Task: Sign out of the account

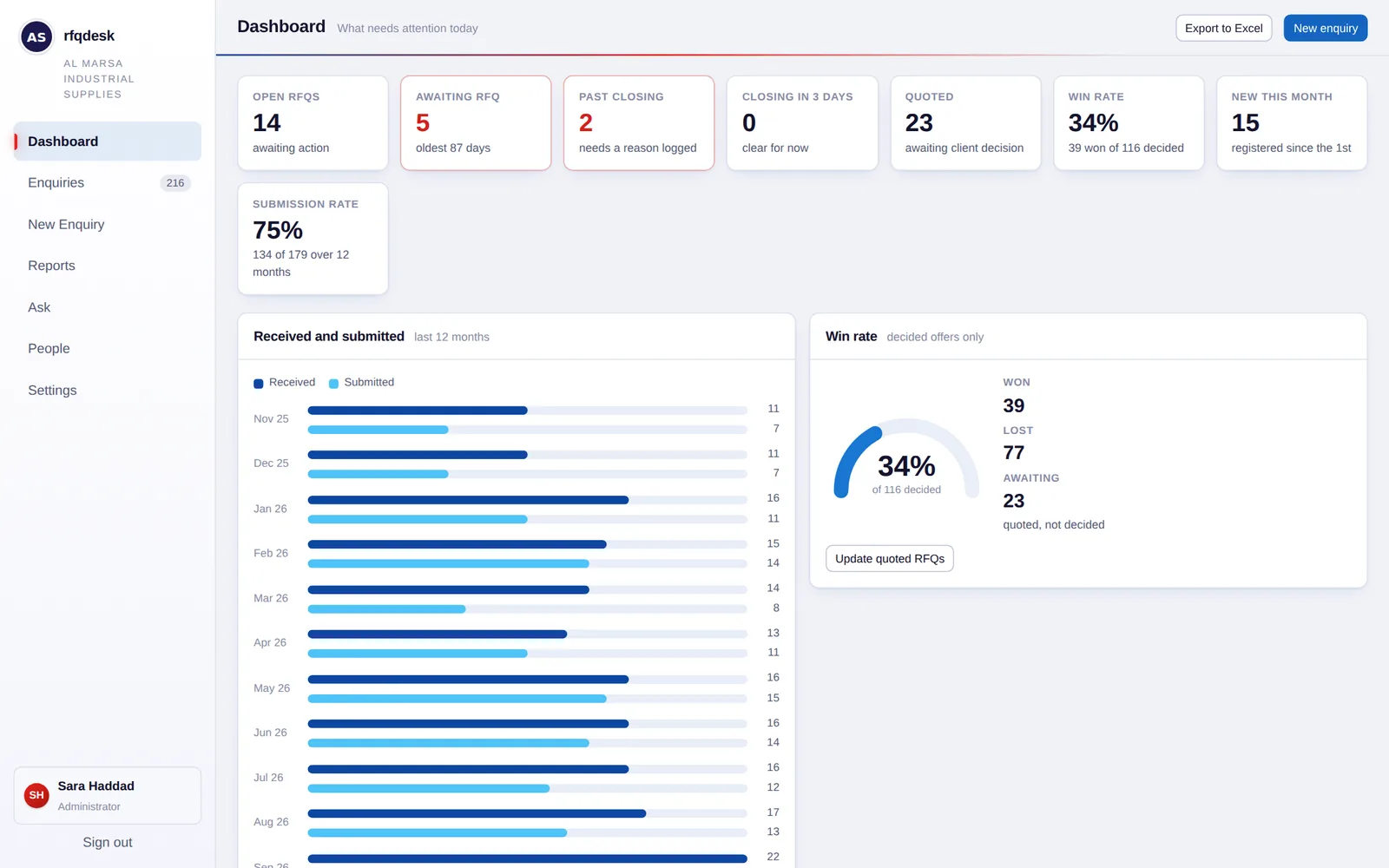Action: point(108,842)
